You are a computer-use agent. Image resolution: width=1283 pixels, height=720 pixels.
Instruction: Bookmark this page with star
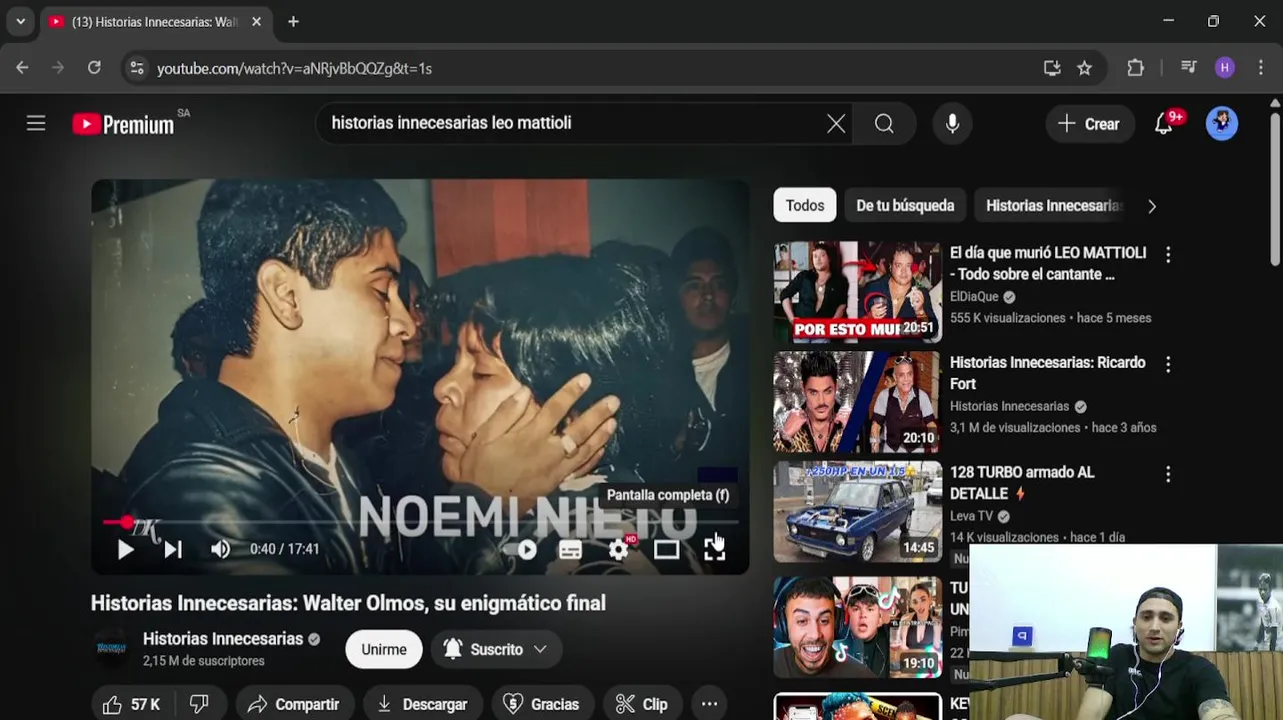pos(1085,68)
